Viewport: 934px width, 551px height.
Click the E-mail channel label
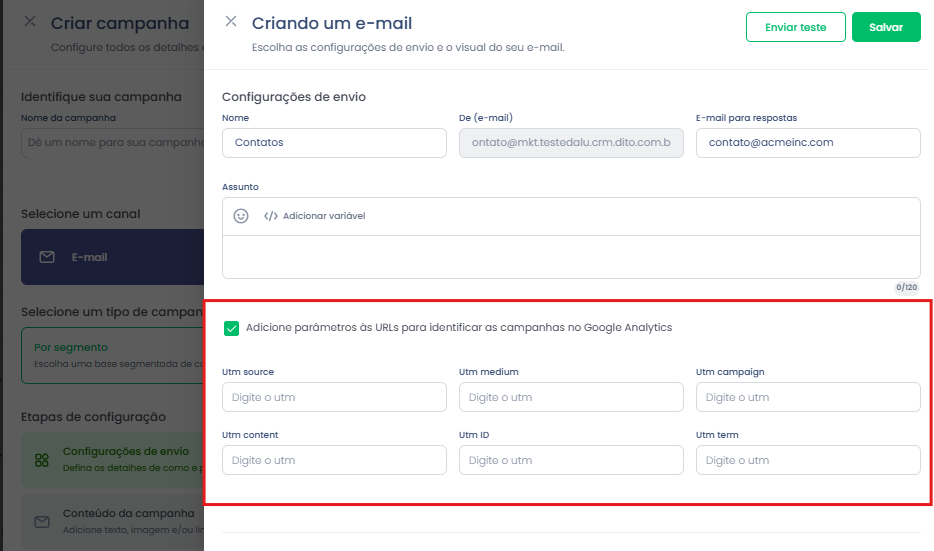pos(89,257)
